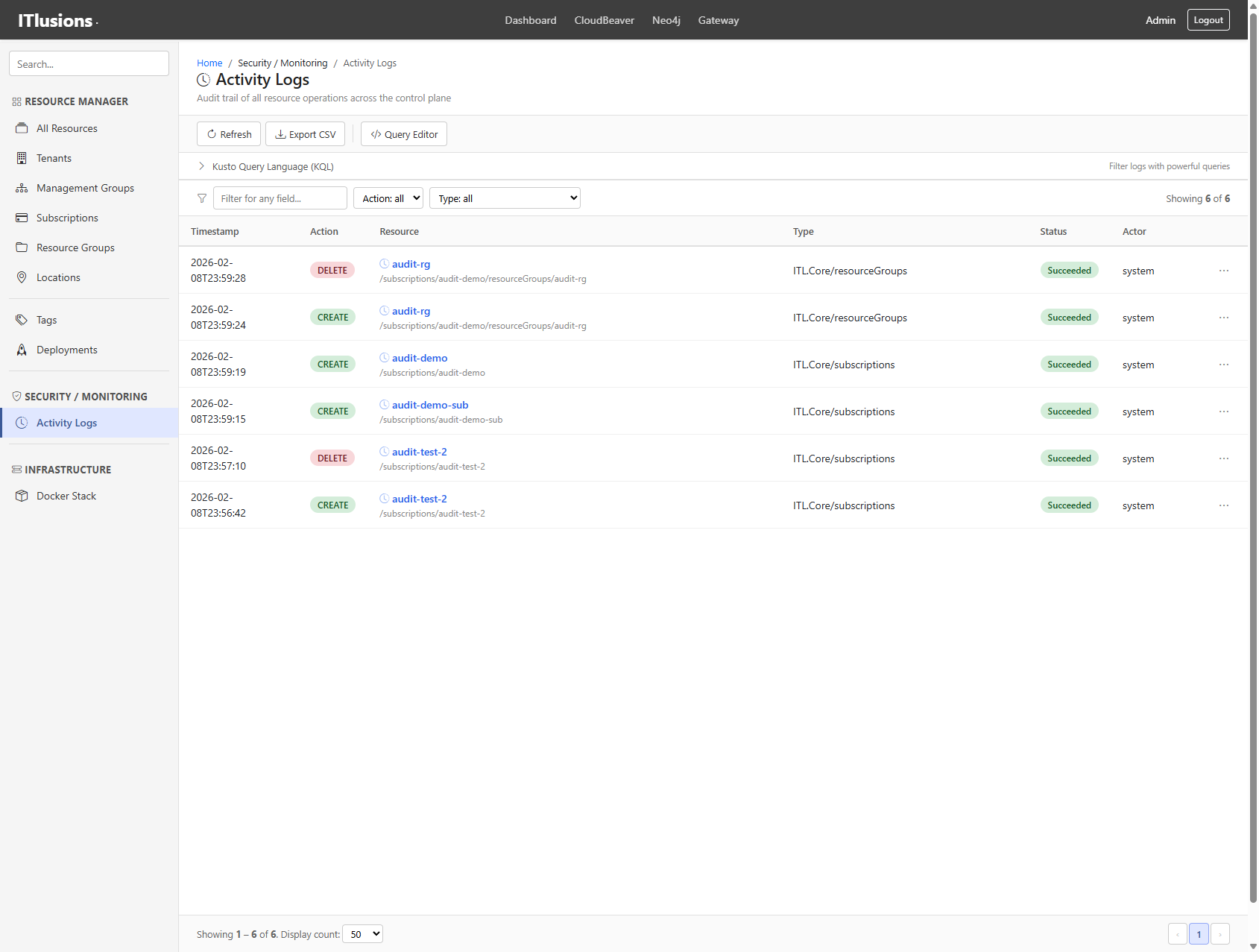Open the Display count dropdown
This screenshot has height=952, width=1259.
[362, 933]
